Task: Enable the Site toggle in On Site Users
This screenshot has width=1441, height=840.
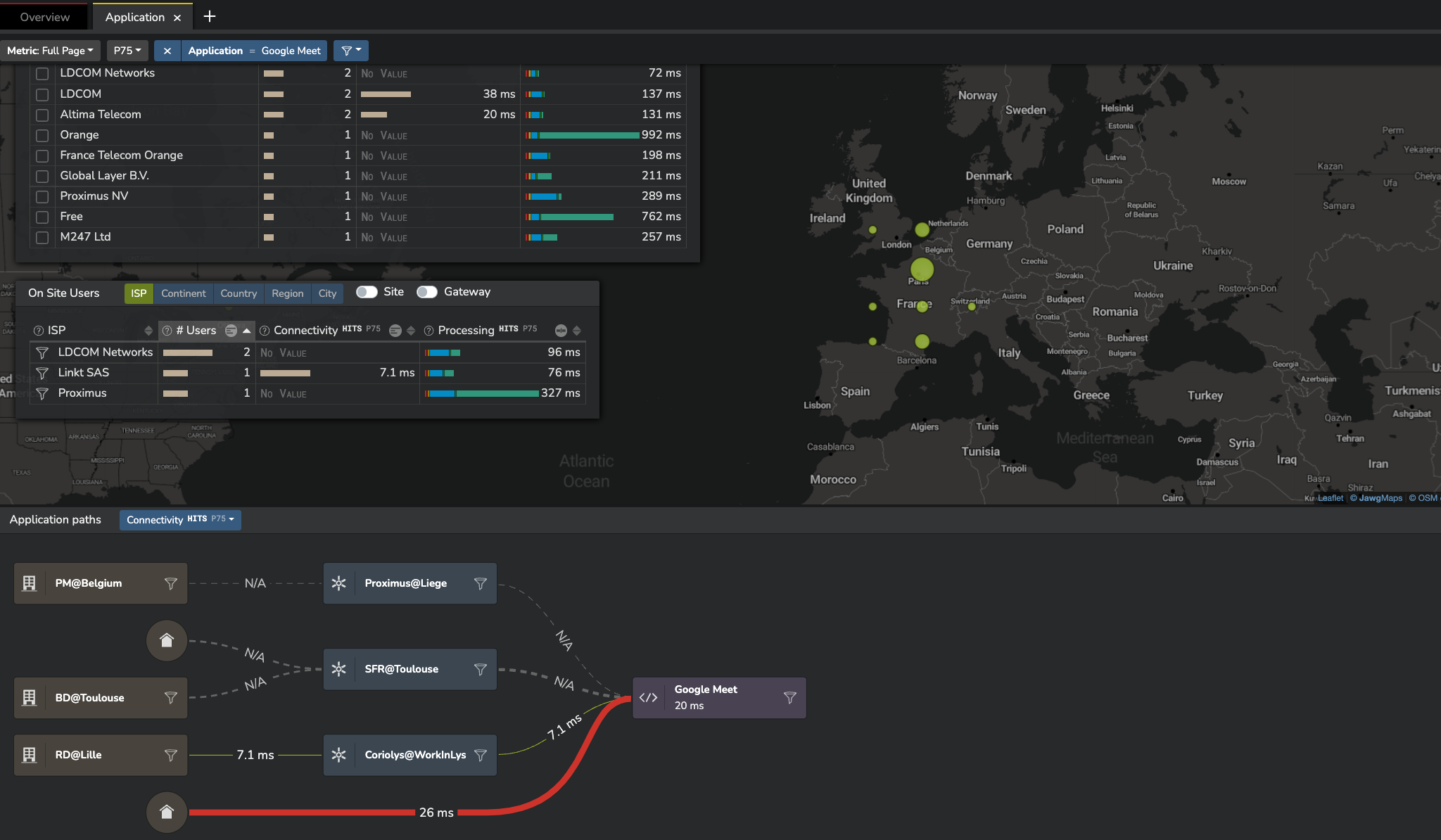Action: (367, 291)
